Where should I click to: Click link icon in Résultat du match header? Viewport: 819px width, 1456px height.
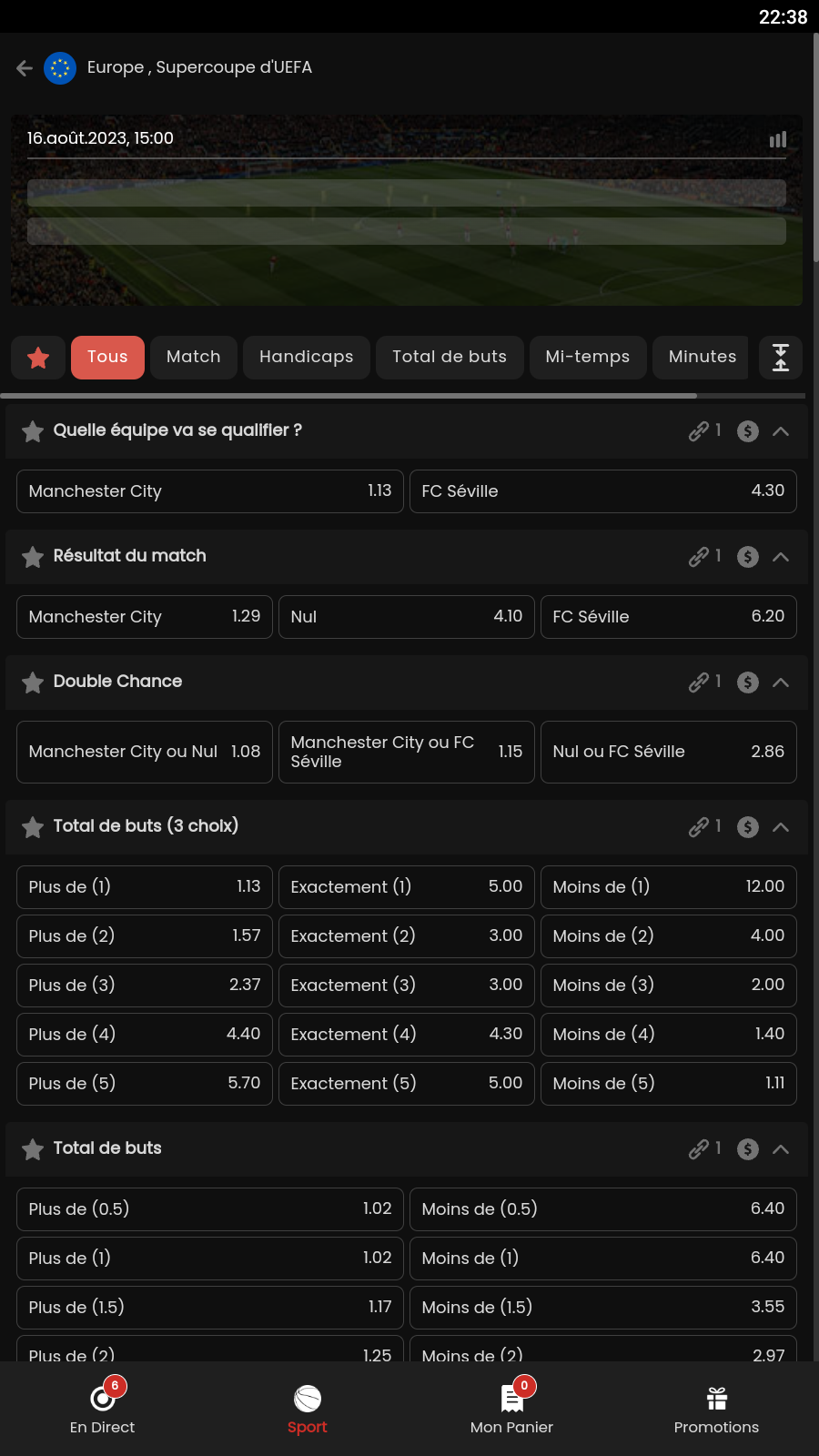(x=699, y=557)
